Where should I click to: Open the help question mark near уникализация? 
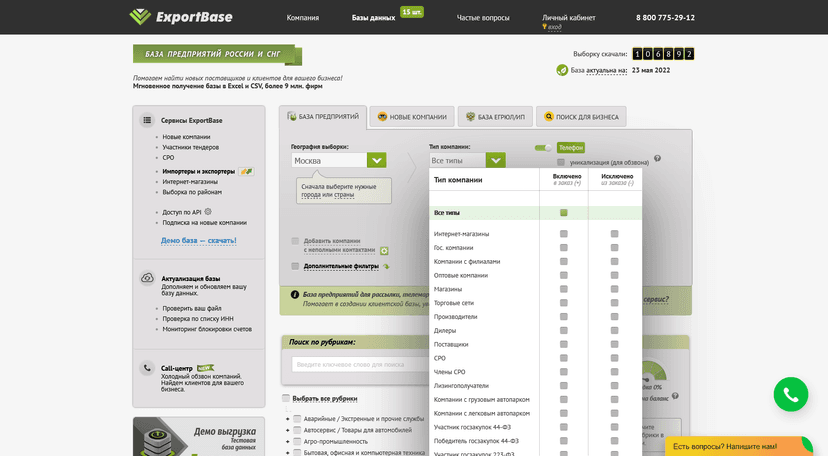pyautogui.click(x=657, y=158)
